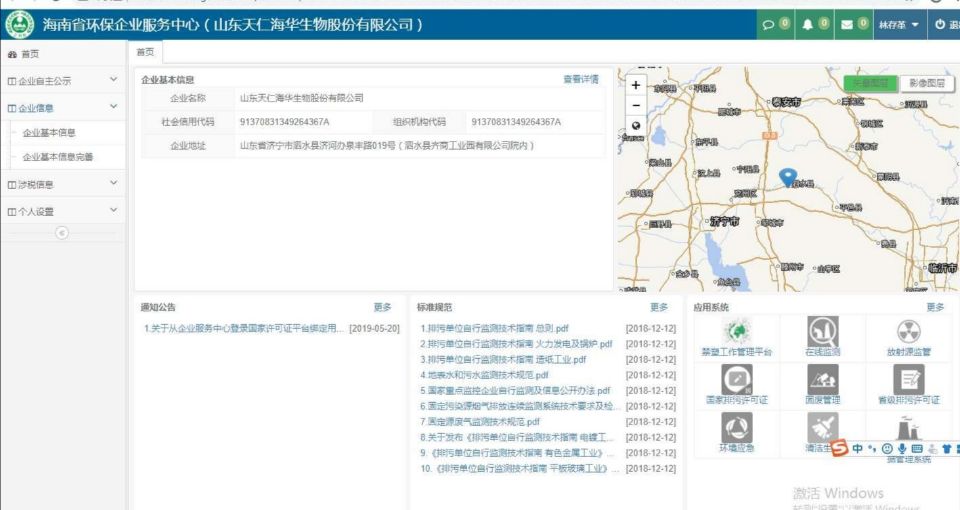Open the 在线监测 app icon
Viewport: 960px width, 510px height.
coord(823,332)
